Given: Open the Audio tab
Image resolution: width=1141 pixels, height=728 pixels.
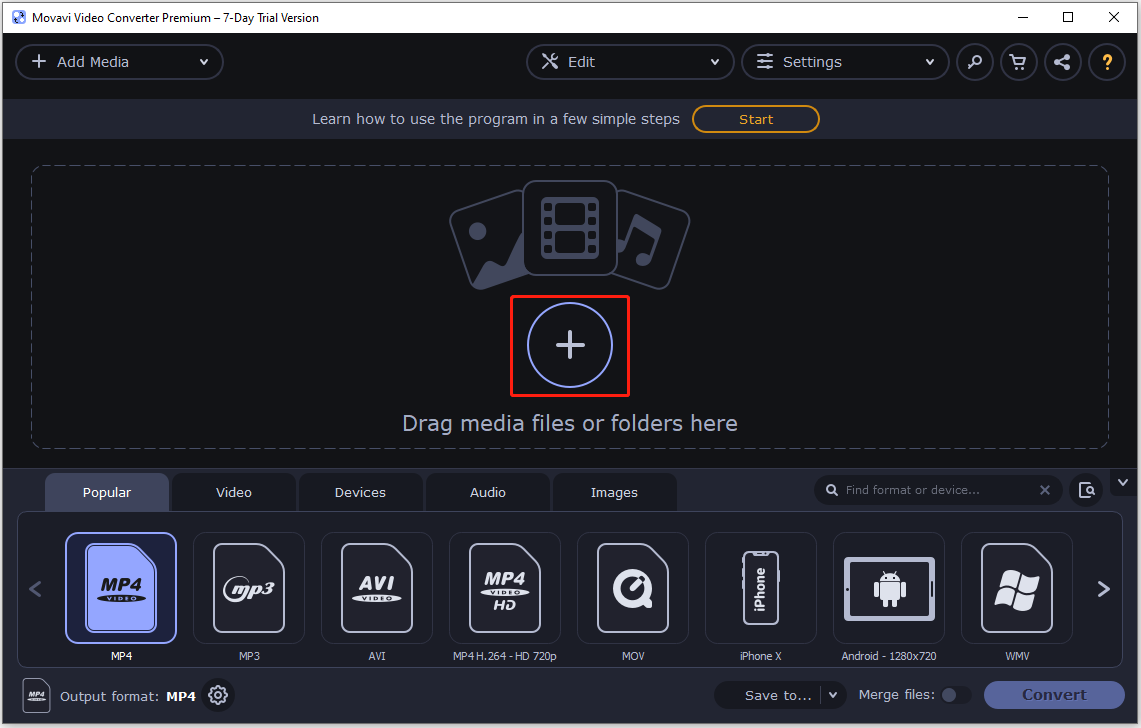Looking at the screenshot, I should (x=488, y=492).
